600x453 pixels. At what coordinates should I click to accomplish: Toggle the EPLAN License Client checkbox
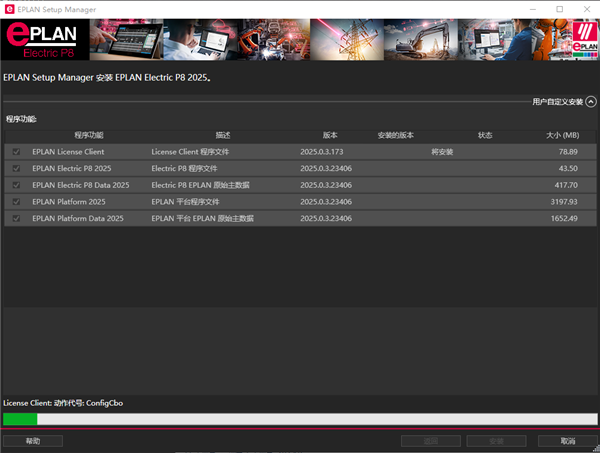(15, 152)
